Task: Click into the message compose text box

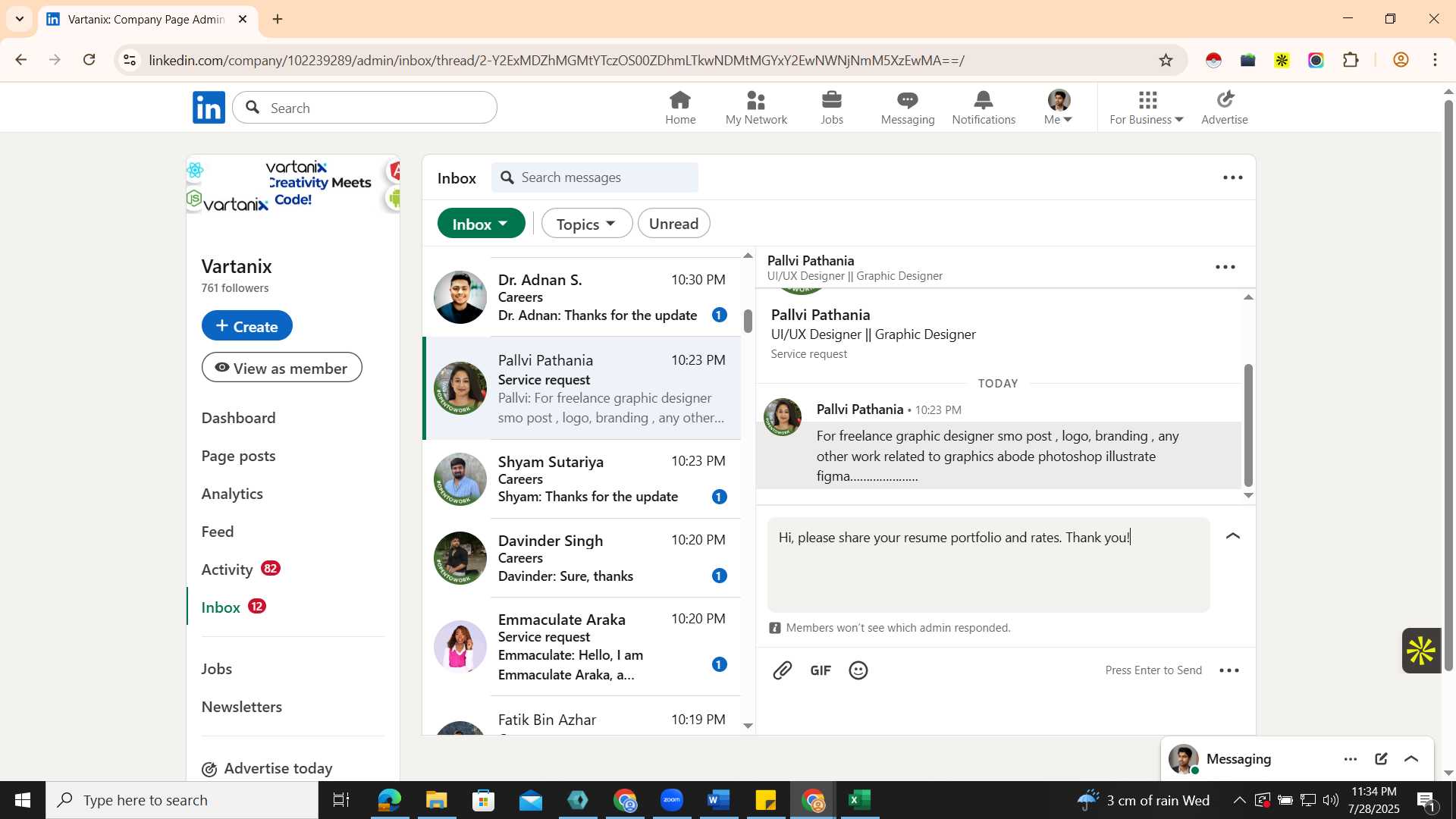Action: pyautogui.click(x=988, y=565)
